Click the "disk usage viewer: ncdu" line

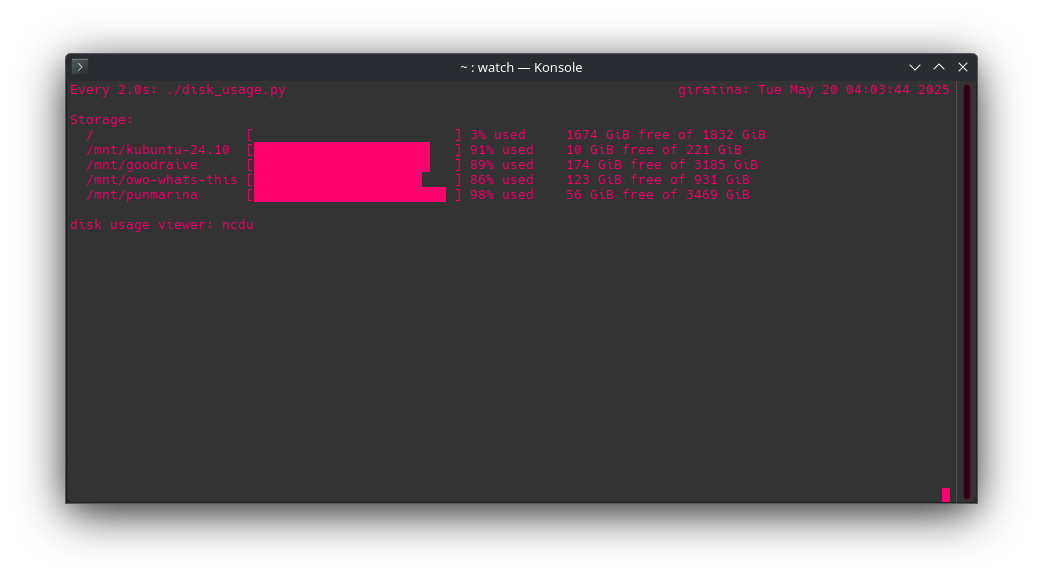(162, 225)
